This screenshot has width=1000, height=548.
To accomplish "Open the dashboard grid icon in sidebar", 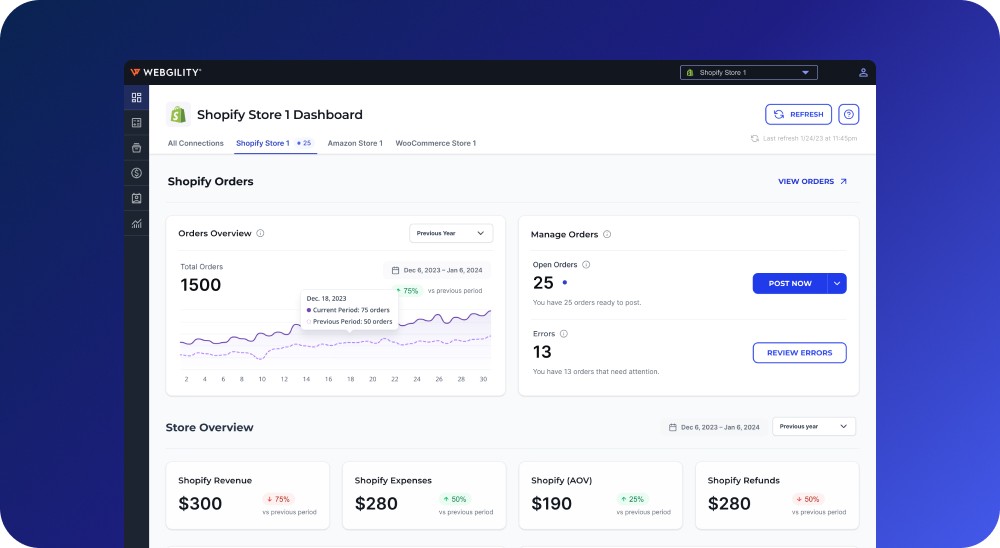I will coord(136,98).
